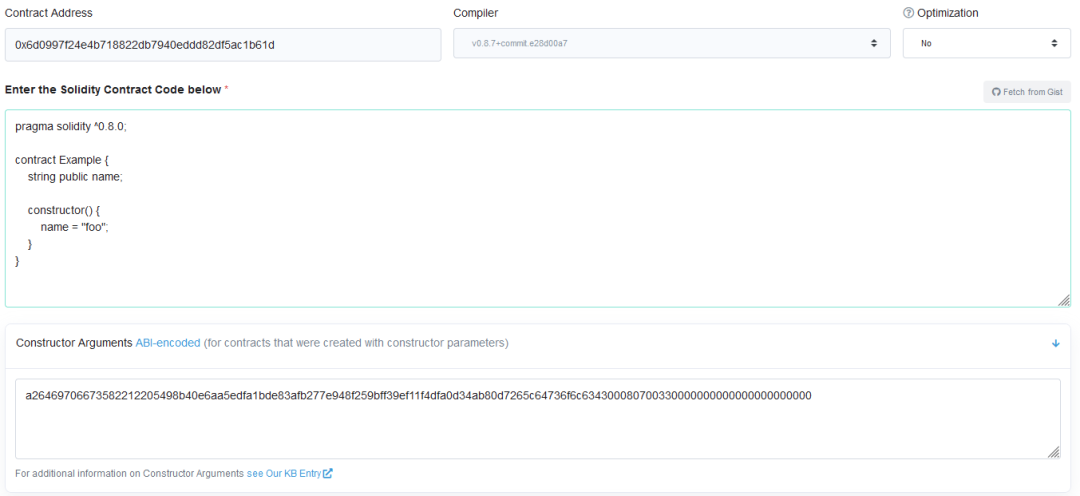Click the Constructor Arguments section header
Image resolution: width=1080 pixels, height=496 pixels.
point(539,343)
